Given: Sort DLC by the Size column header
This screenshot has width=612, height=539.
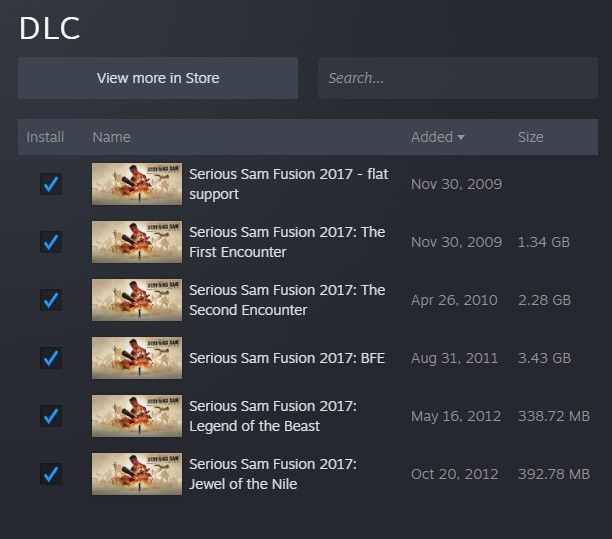Looking at the screenshot, I should (530, 137).
